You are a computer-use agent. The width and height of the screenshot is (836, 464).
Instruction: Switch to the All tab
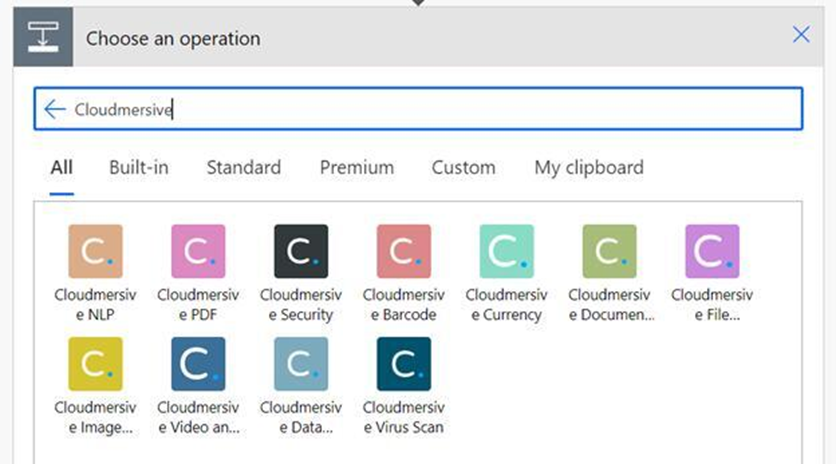click(x=62, y=167)
